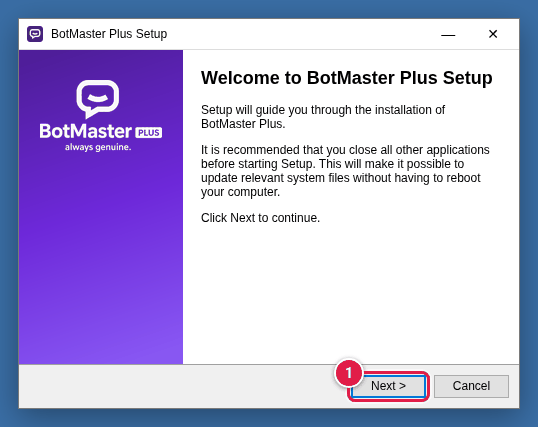This screenshot has width=538, height=427.
Task: Cancel the BotMaster Plus setup
Action: pyautogui.click(x=471, y=386)
